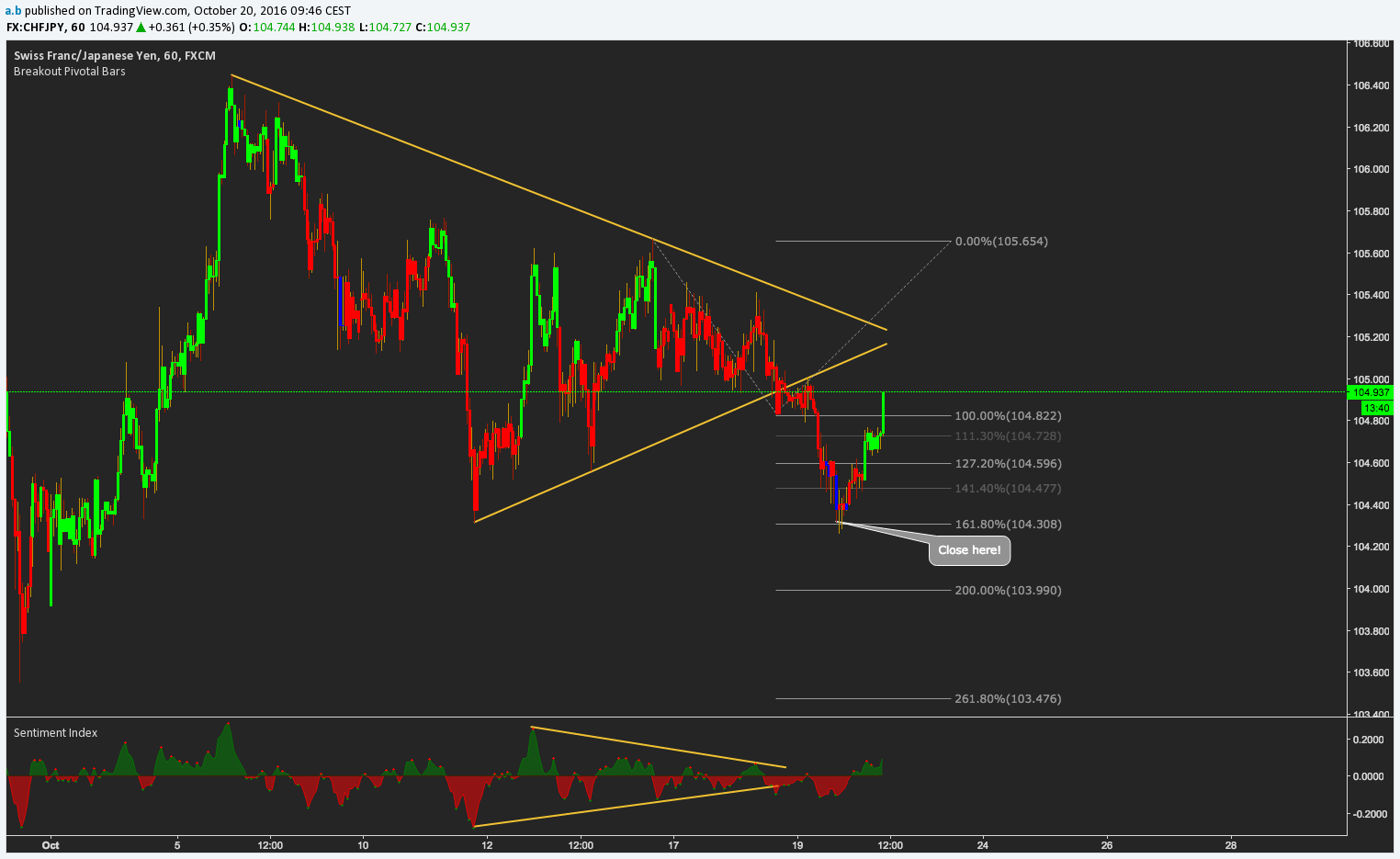The height and width of the screenshot is (859, 1400).
Task: Click the Fibonacci label 111.30%(104.728)
Action: pyautogui.click(x=1008, y=436)
